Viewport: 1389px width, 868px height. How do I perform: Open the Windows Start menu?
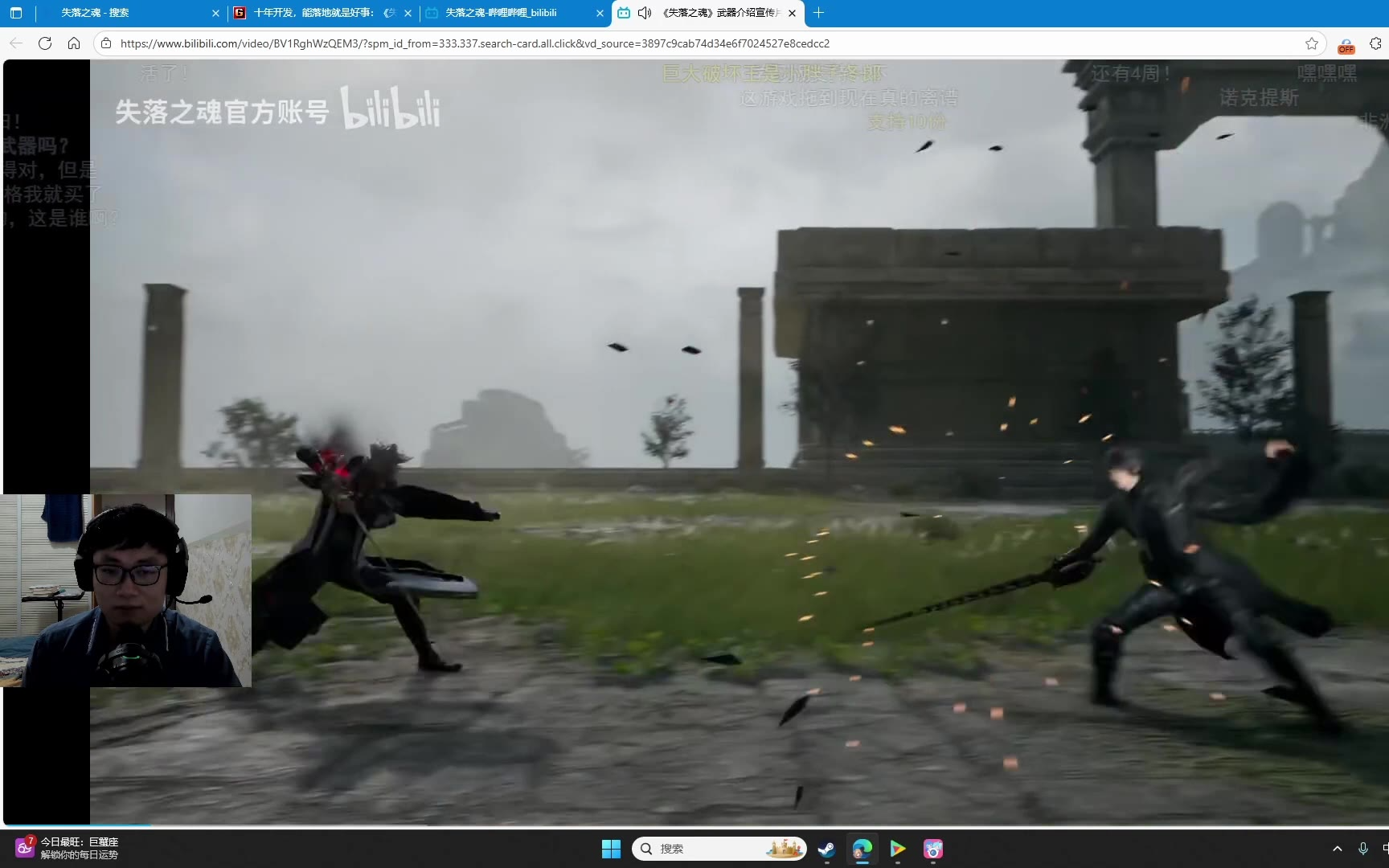coord(611,849)
